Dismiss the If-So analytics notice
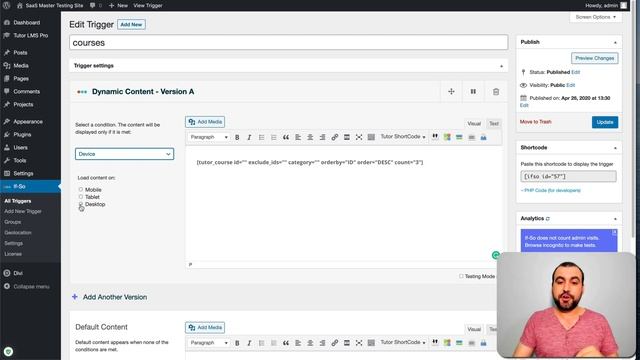This screenshot has width=640, height=360. pyautogui.click(x=614, y=232)
